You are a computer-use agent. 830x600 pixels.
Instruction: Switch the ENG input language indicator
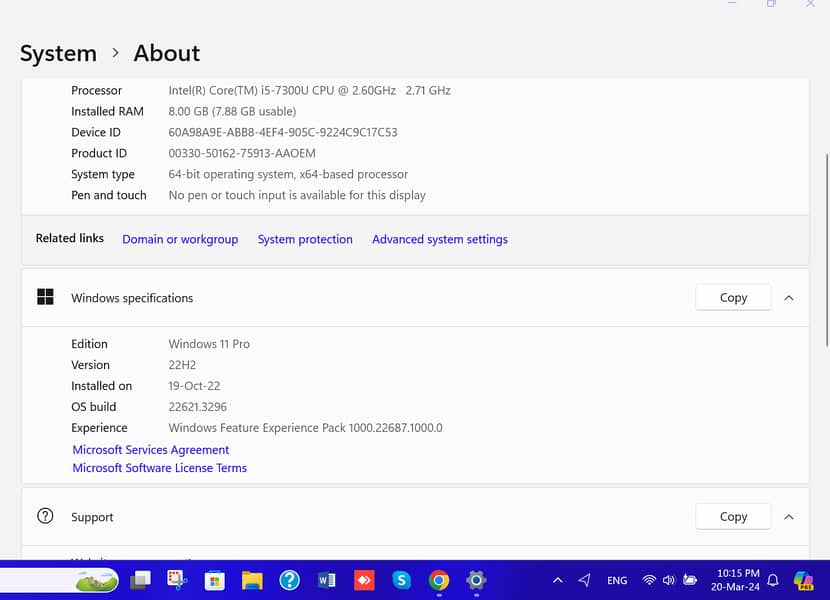click(x=617, y=580)
